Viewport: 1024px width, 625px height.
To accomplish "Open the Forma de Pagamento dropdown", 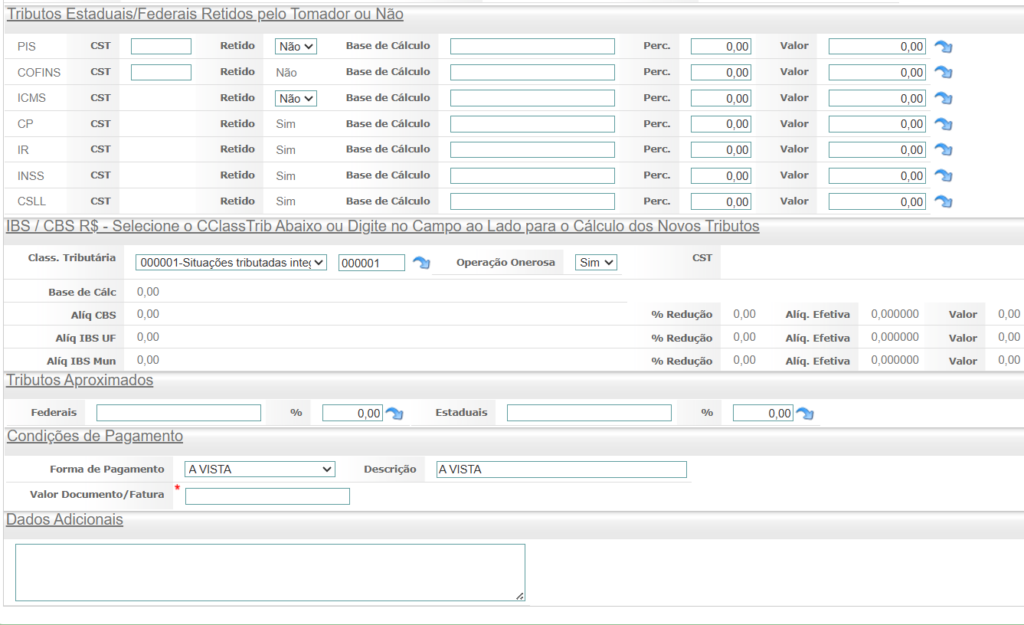I will tap(260, 469).
